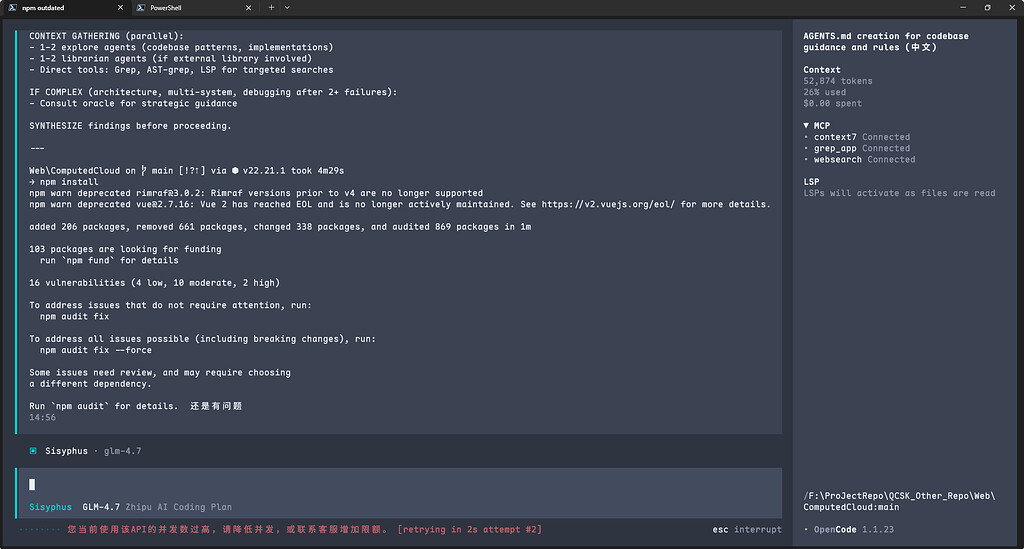1024x549 pixels.
Task: Click esc interrupt hint
Action: coord(746,529)
